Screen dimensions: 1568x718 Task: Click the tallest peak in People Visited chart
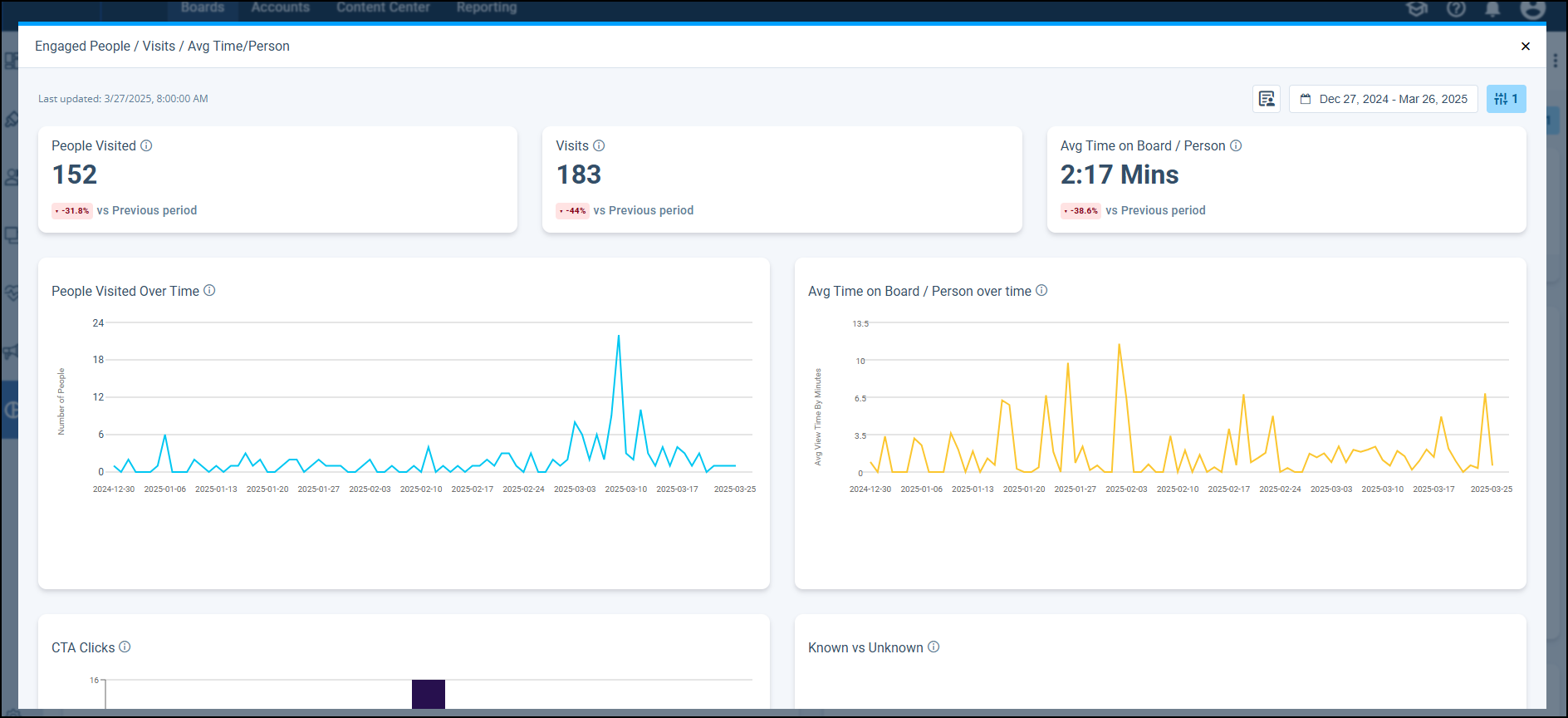point(619,337)
